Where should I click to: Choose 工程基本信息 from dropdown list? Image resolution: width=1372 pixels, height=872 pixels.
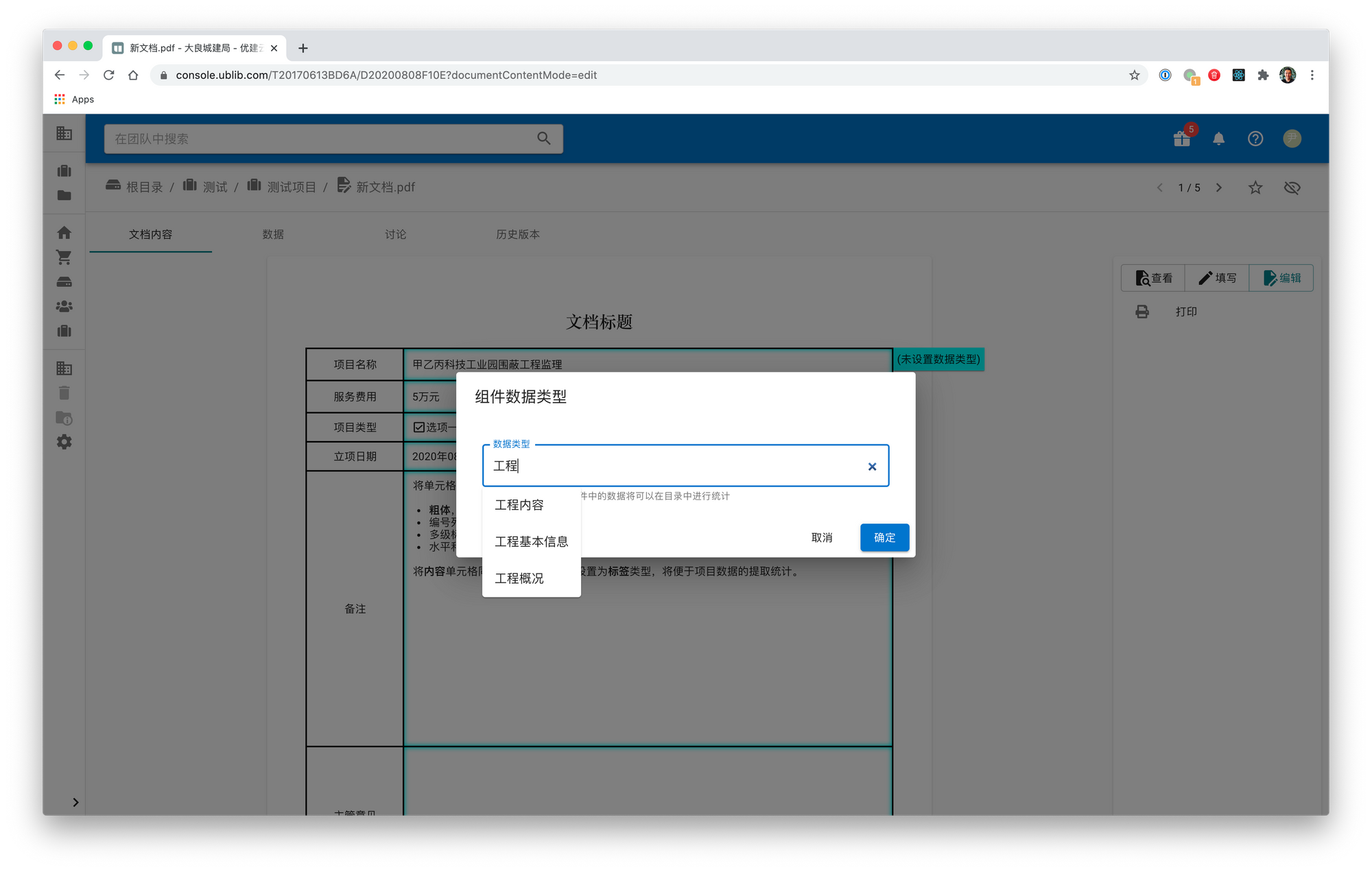pos(531,541)
